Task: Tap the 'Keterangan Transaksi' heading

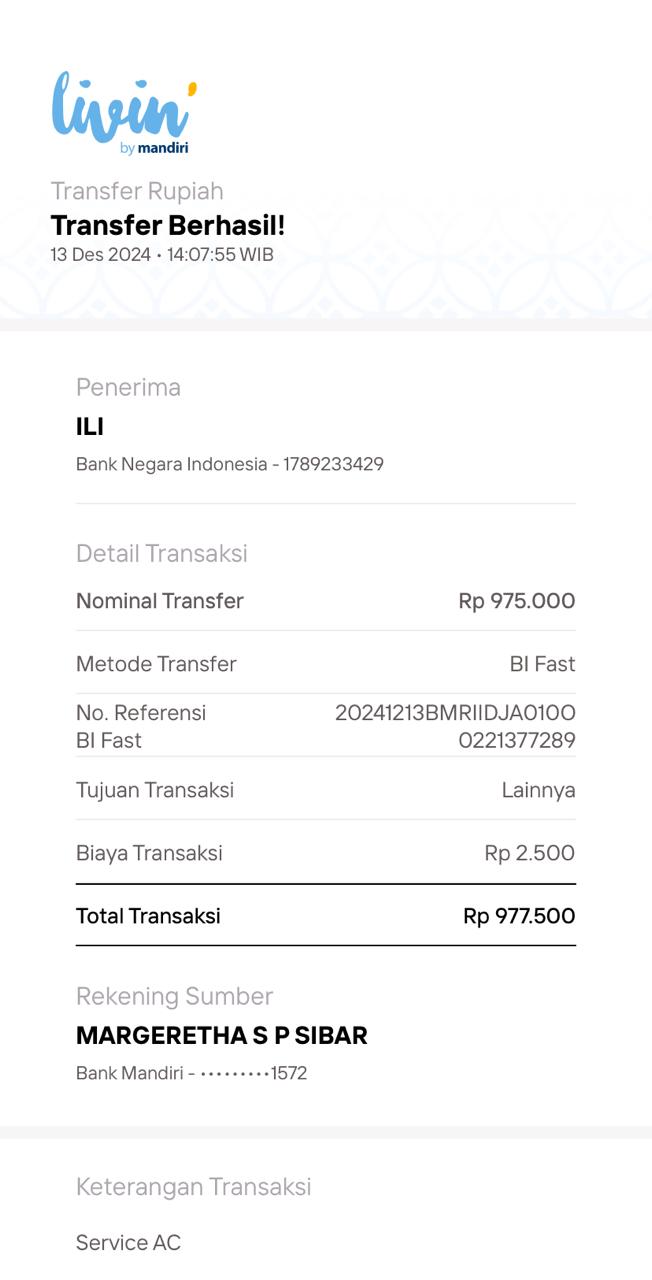Action: (x=194, y=1186)
